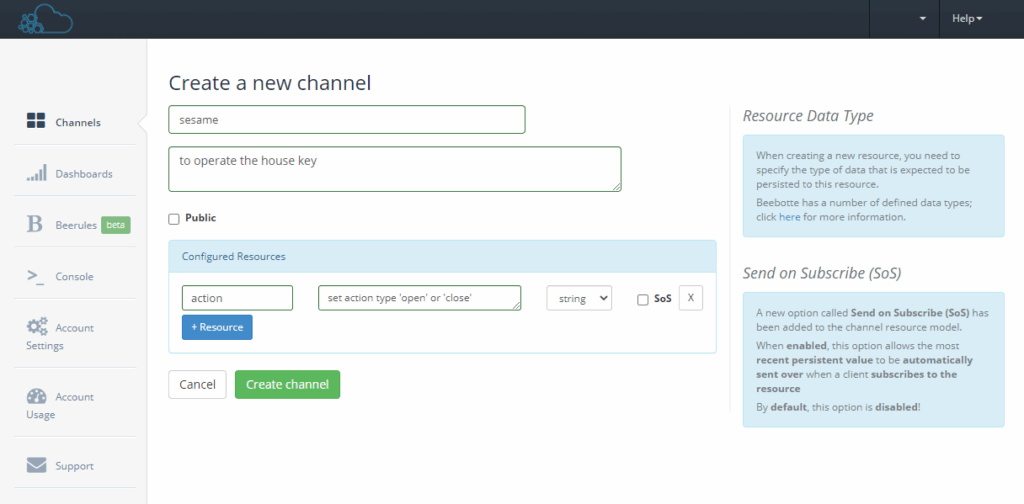Click the beta badge next to Beerules
Screen dimensions: 1024x504
pos(116,225)
